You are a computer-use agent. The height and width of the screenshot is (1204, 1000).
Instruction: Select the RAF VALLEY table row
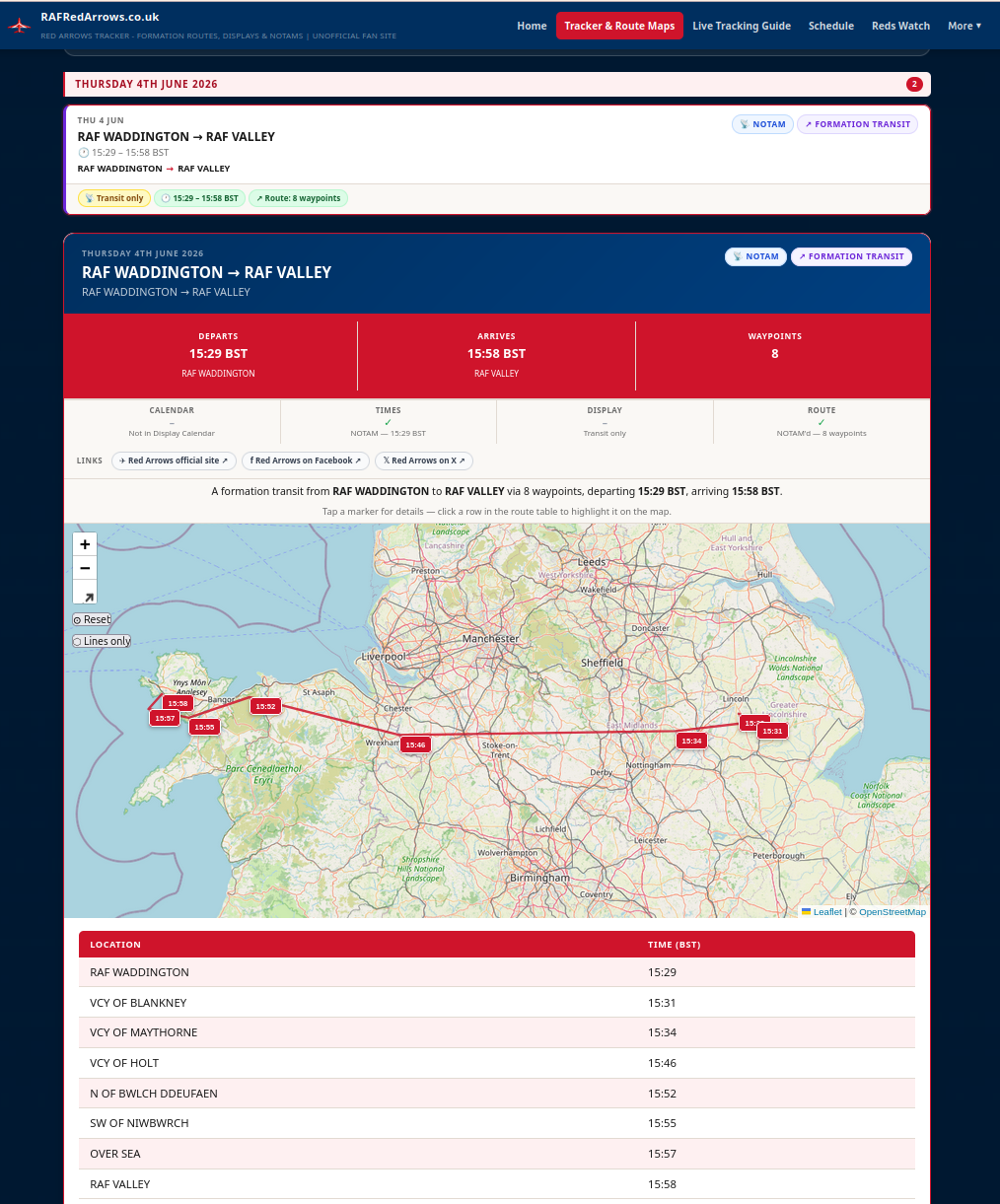tap(497, 1184)
